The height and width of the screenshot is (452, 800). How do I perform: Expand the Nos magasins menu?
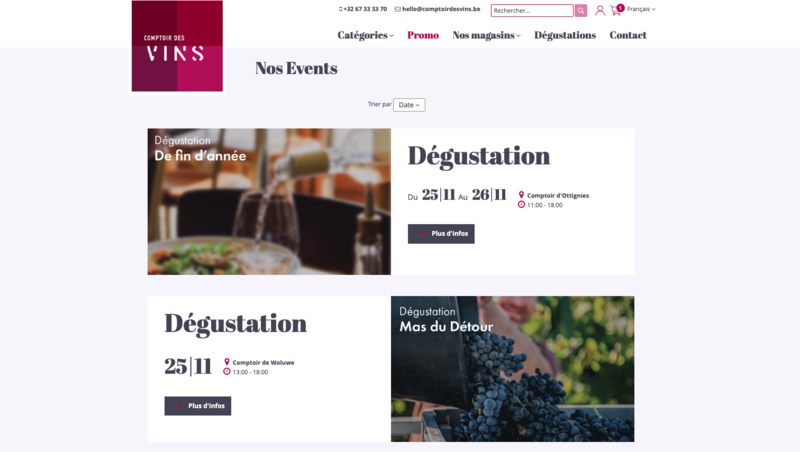(x=486, y=35)
